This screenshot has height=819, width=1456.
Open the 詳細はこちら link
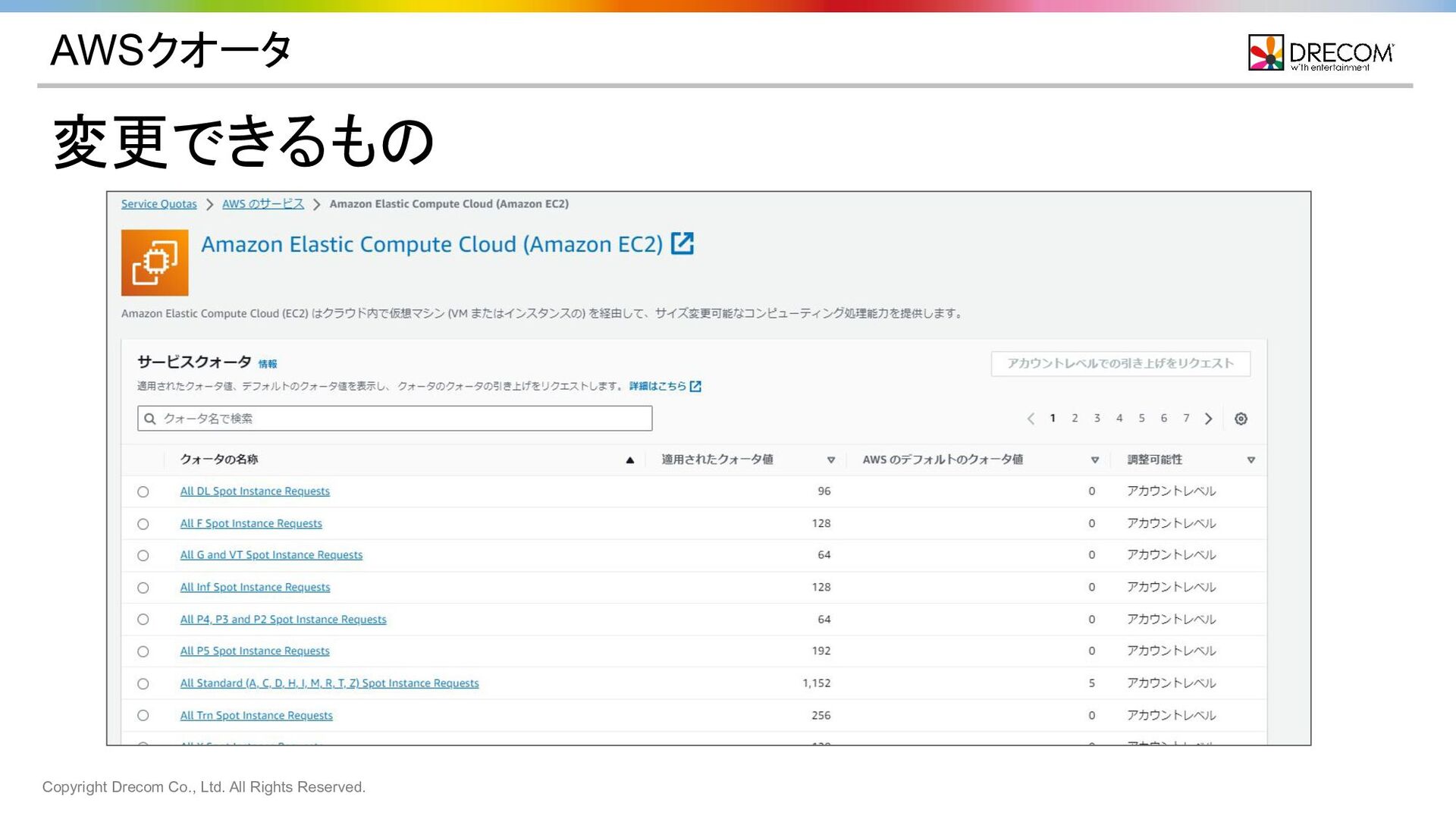(657, 386)
